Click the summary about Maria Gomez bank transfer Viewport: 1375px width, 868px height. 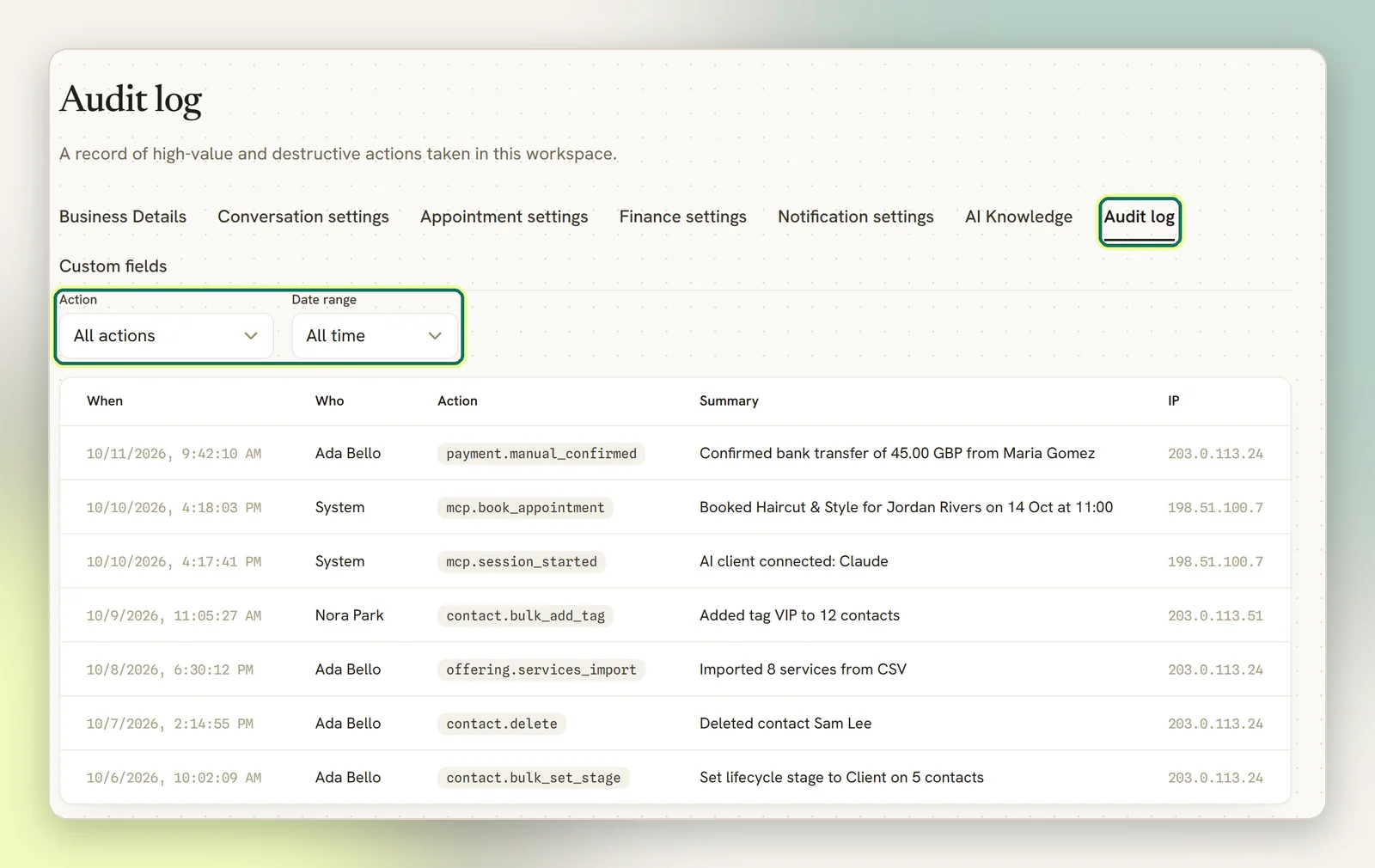point(897,454)
